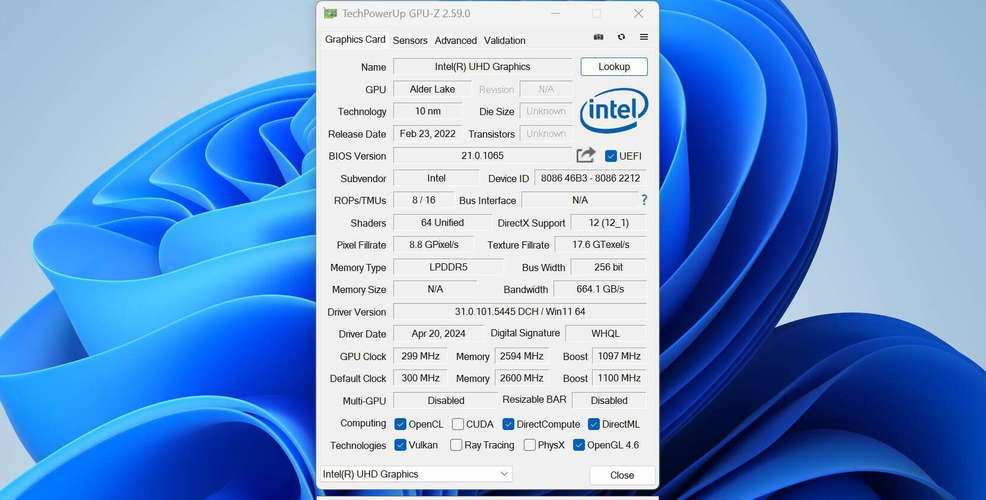The width and height of the screenshot is (986, 500).
Task: Switch to the Sensors tab
Action: (x=410, y=40)
